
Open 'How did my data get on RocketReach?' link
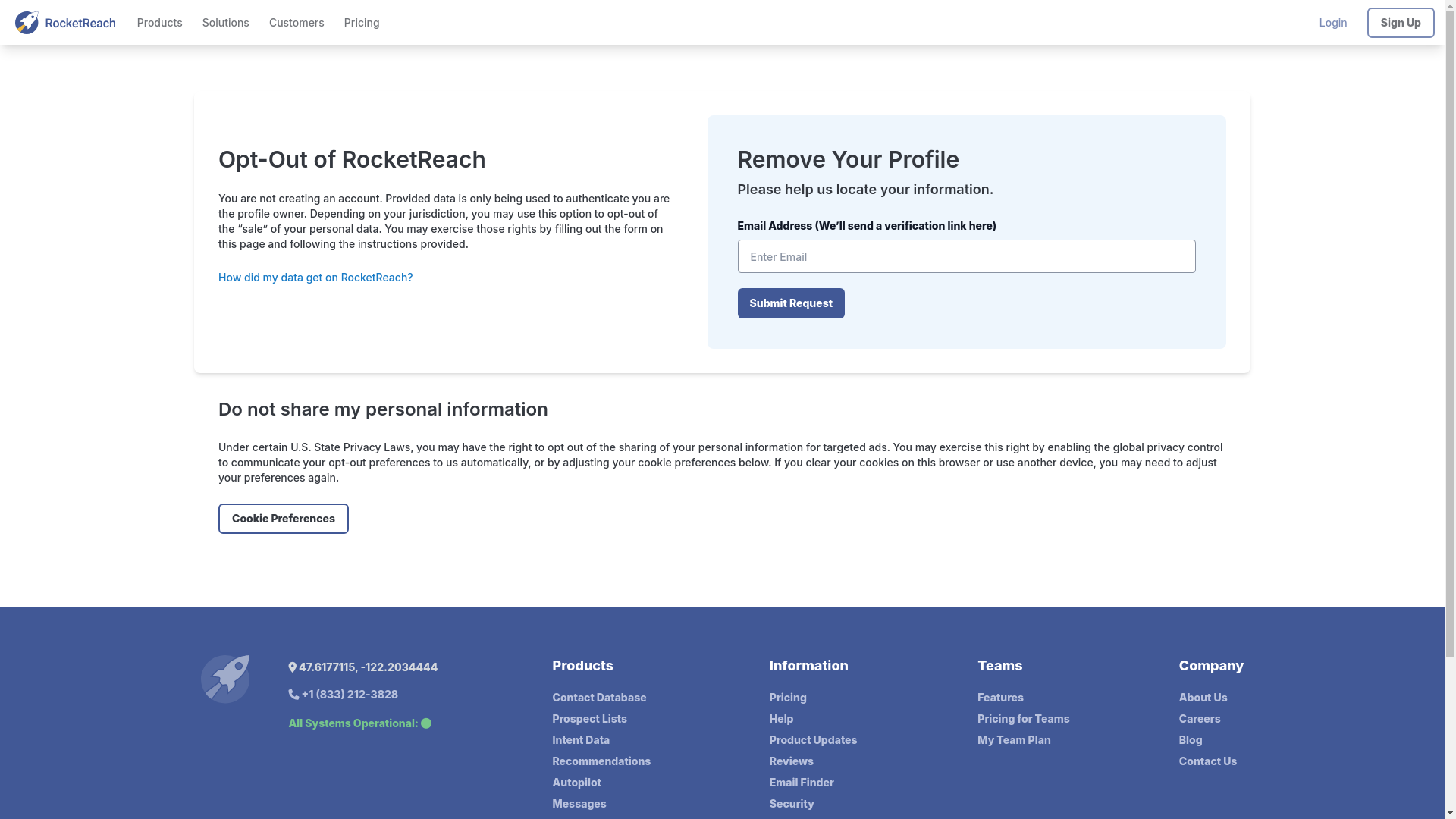point(315,278)
